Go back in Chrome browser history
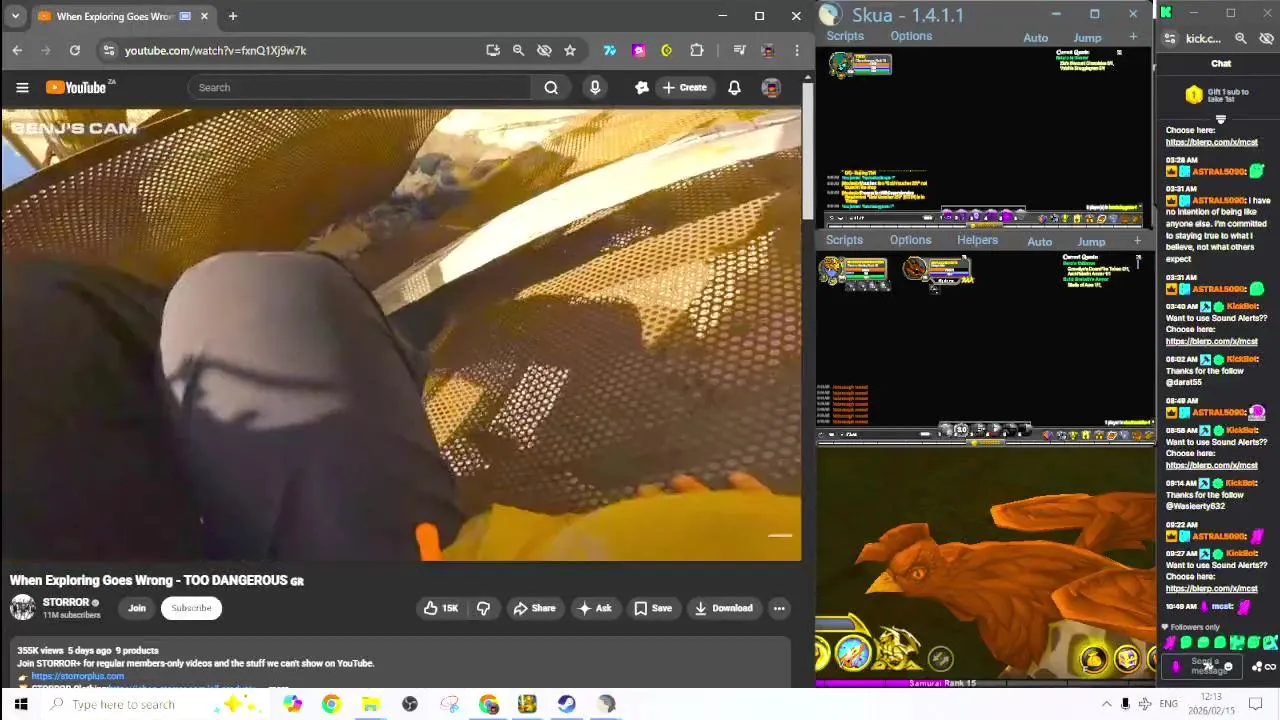Image resolution: width=1280 pixels, height=720 pixels. [x=17, y=50]
